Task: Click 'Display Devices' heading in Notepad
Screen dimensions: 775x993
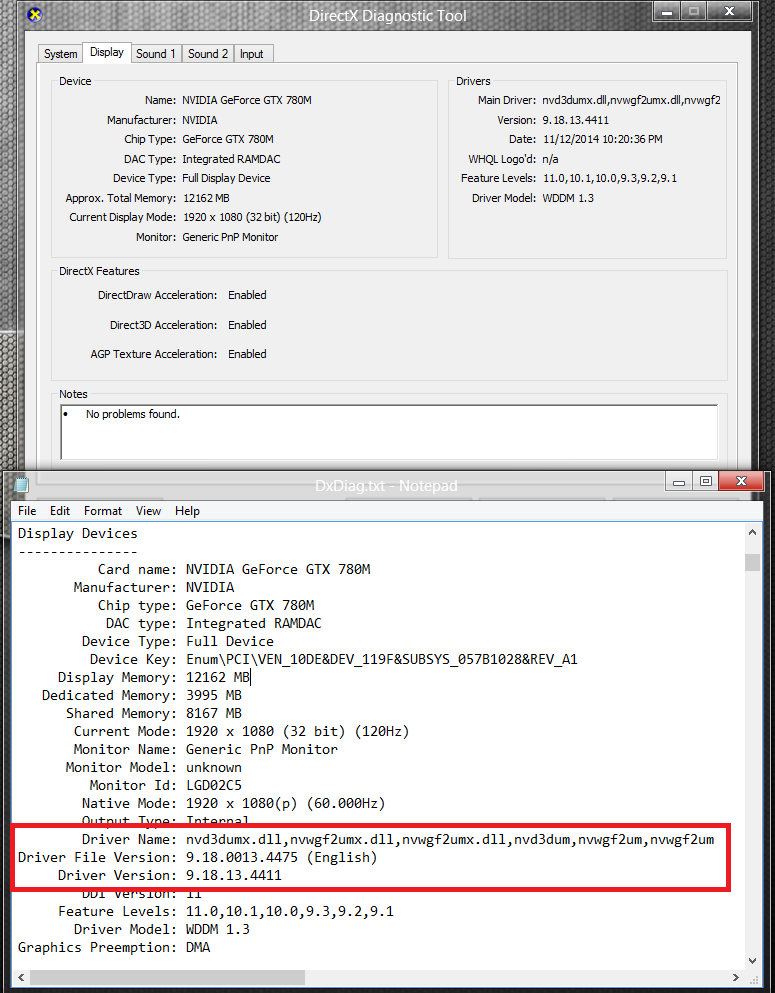Action: pyautogui.click(x=77, y=533)
